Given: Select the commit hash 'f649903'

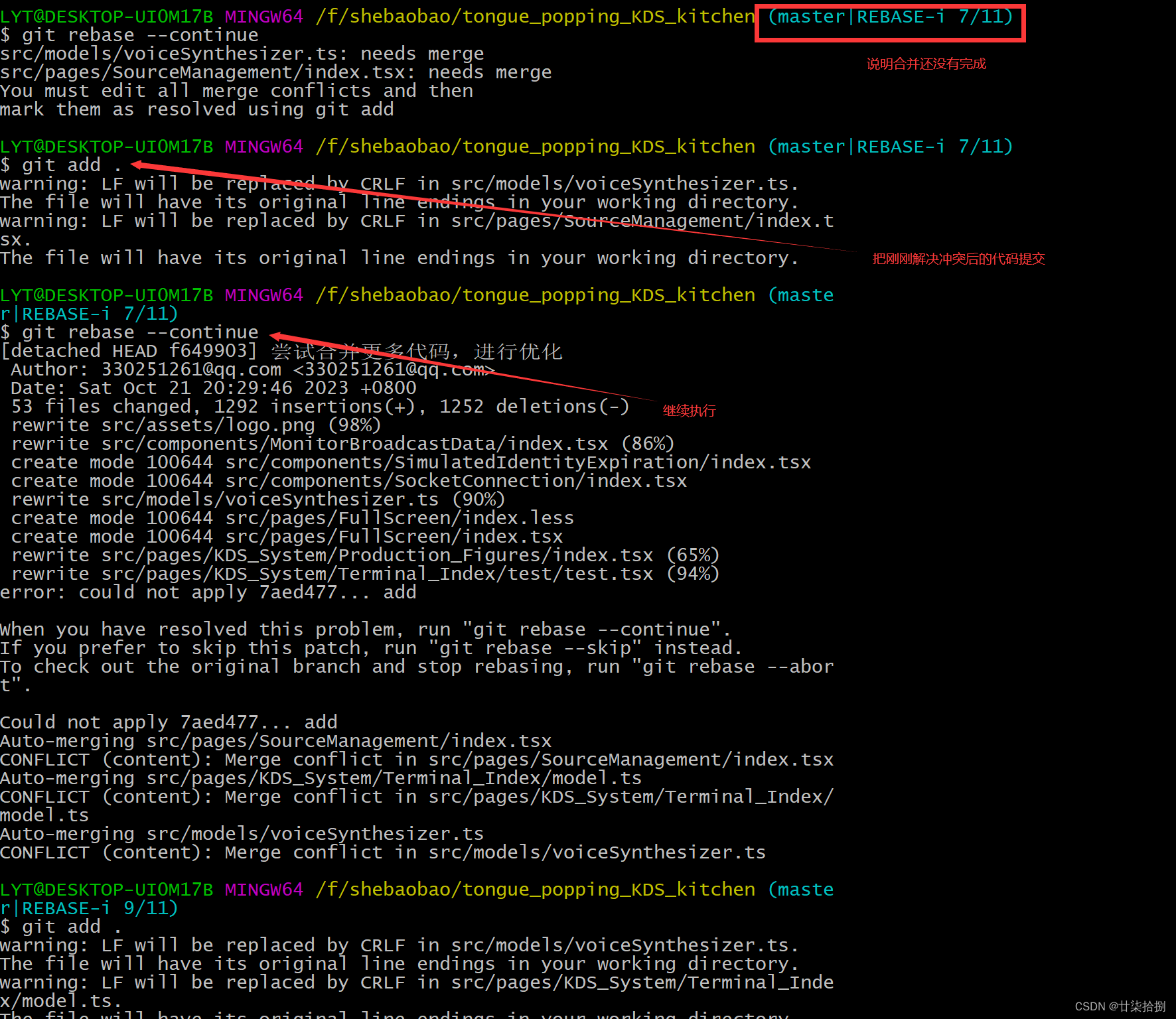Looking at the screenshot, I should coord(208,351).
